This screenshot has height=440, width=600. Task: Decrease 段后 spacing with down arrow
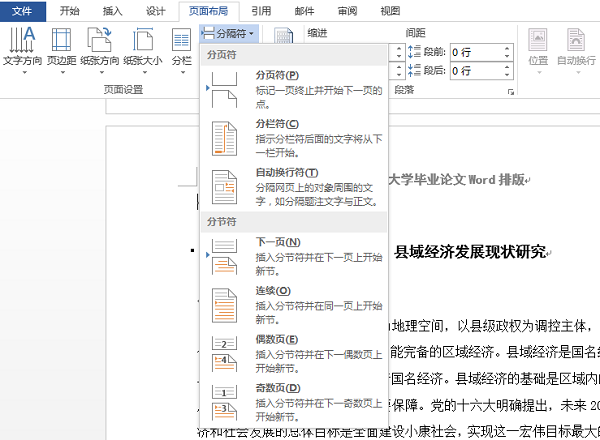(x=507, y=75)
